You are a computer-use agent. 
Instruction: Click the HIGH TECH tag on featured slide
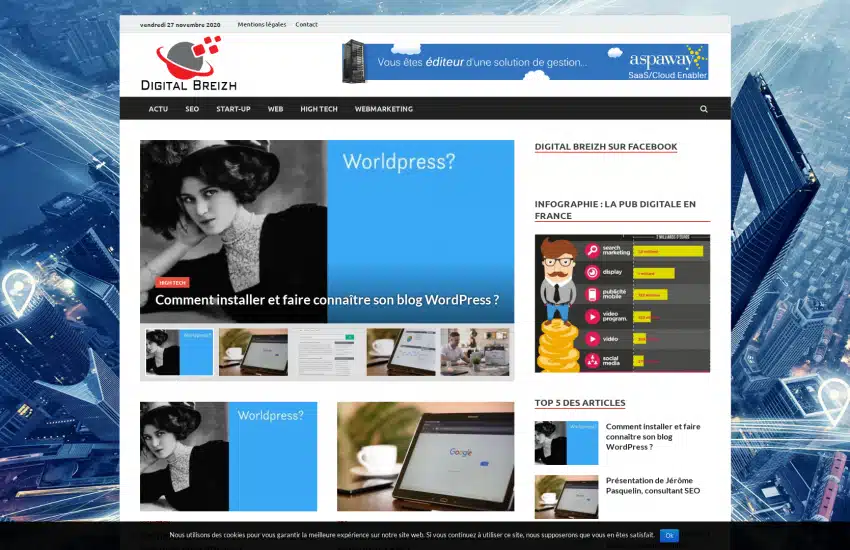click(172, 283)
